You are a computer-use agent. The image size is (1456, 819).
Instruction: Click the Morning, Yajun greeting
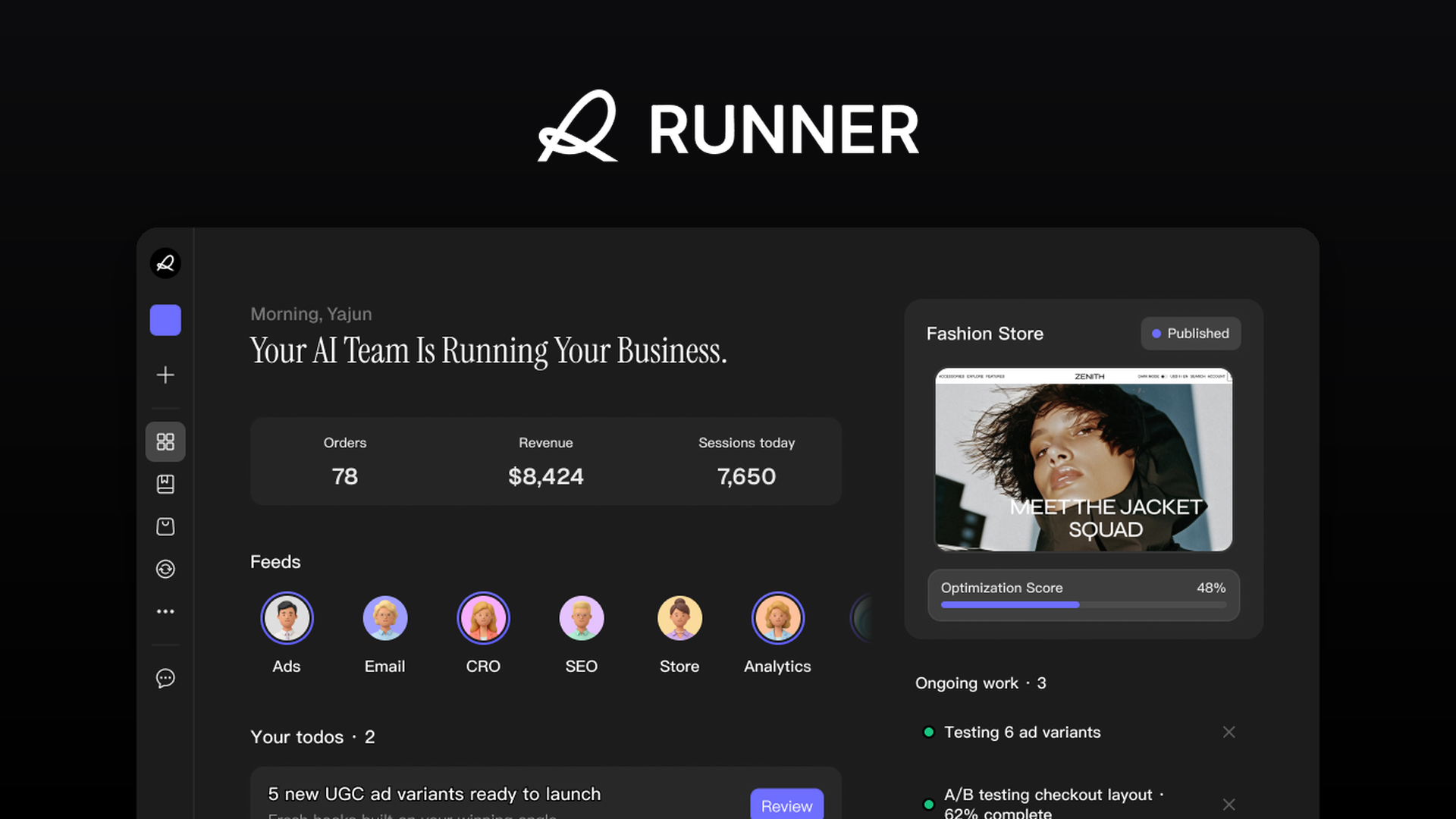point(311,314)
